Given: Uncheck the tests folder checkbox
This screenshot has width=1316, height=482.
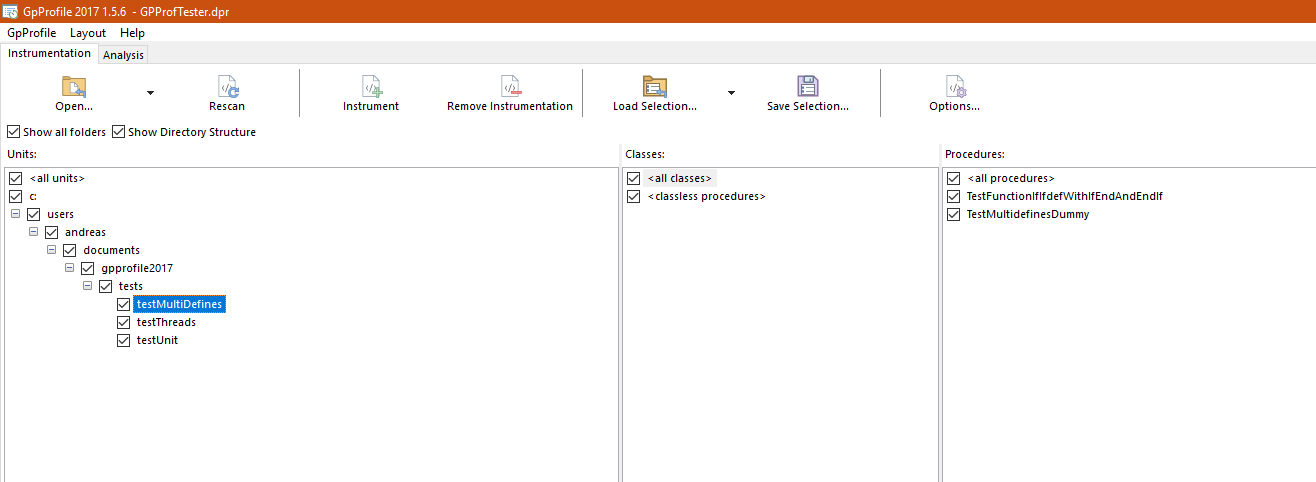Looking at the screenshot, I should click(x=105, y=286).
